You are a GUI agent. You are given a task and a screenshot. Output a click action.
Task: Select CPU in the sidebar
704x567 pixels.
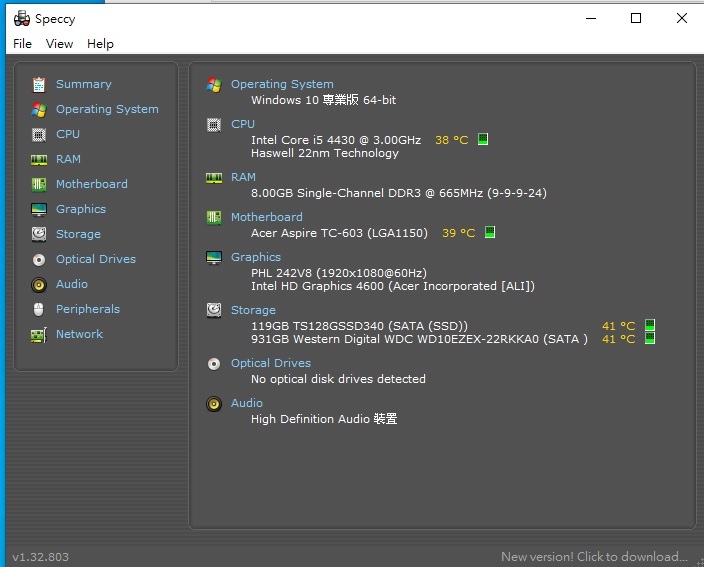click(68, 134)
